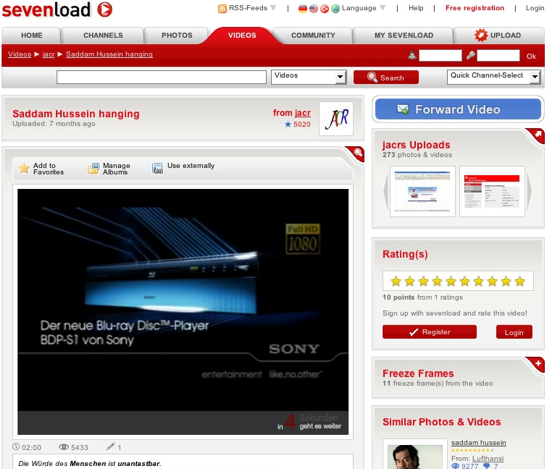Open second jacrs Uploads red thumbnail
This screenshot has height=469, width=550.
492,191
